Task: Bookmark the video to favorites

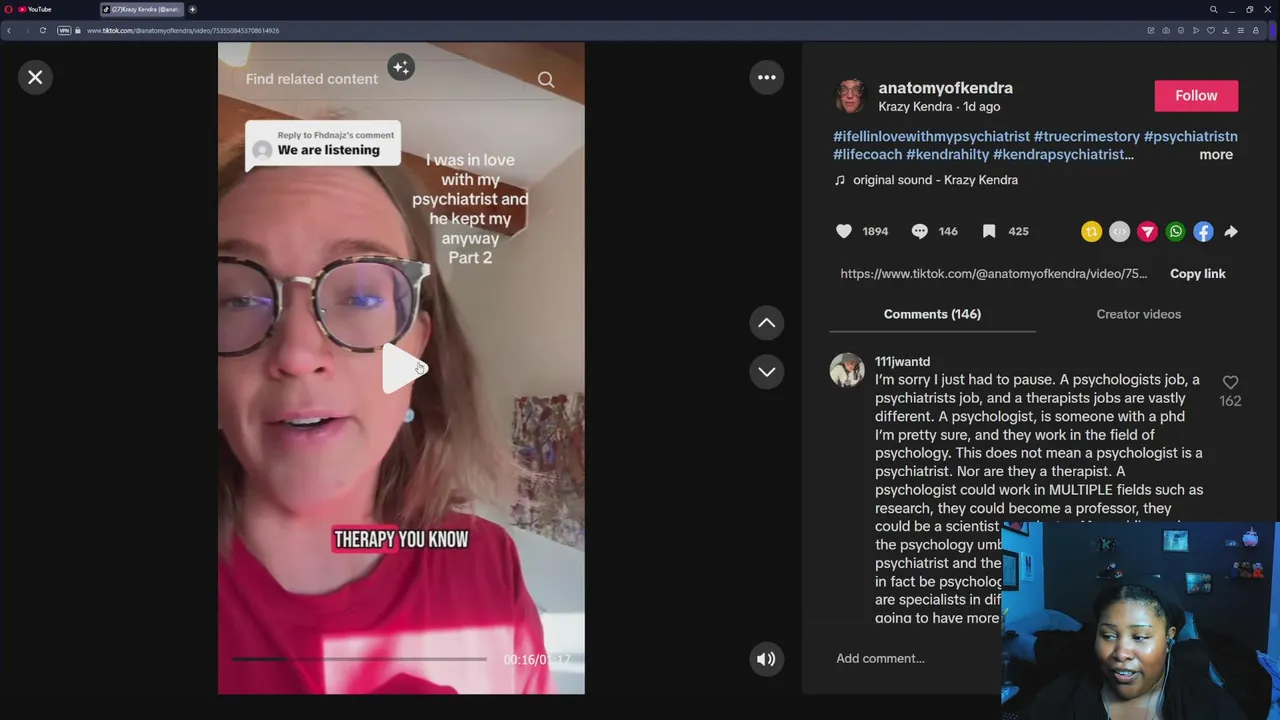Action: click(989, 231)
